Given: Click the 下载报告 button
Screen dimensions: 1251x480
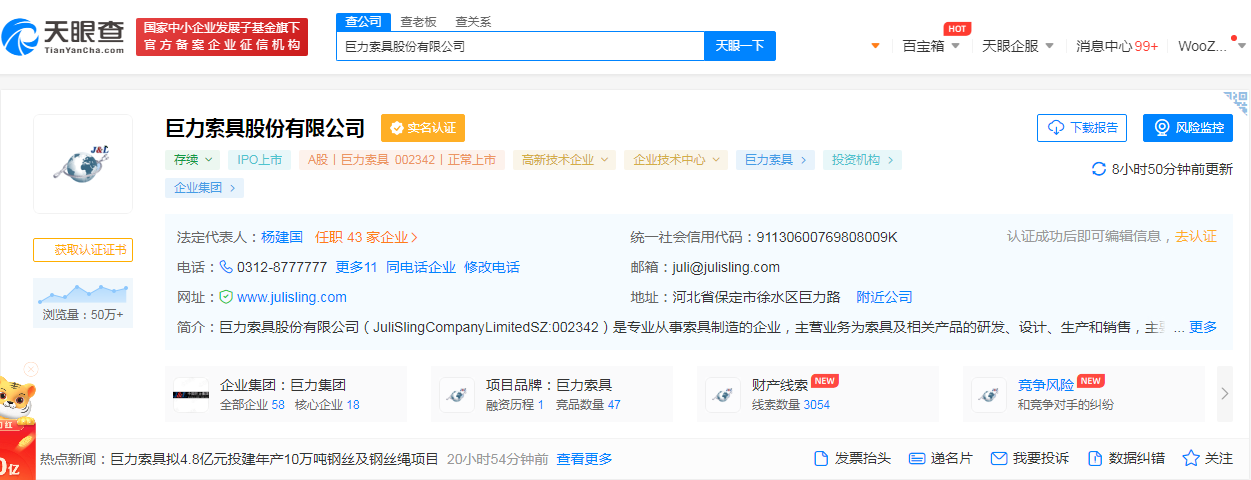Looking at the screenshot, I should point(1082,128).
